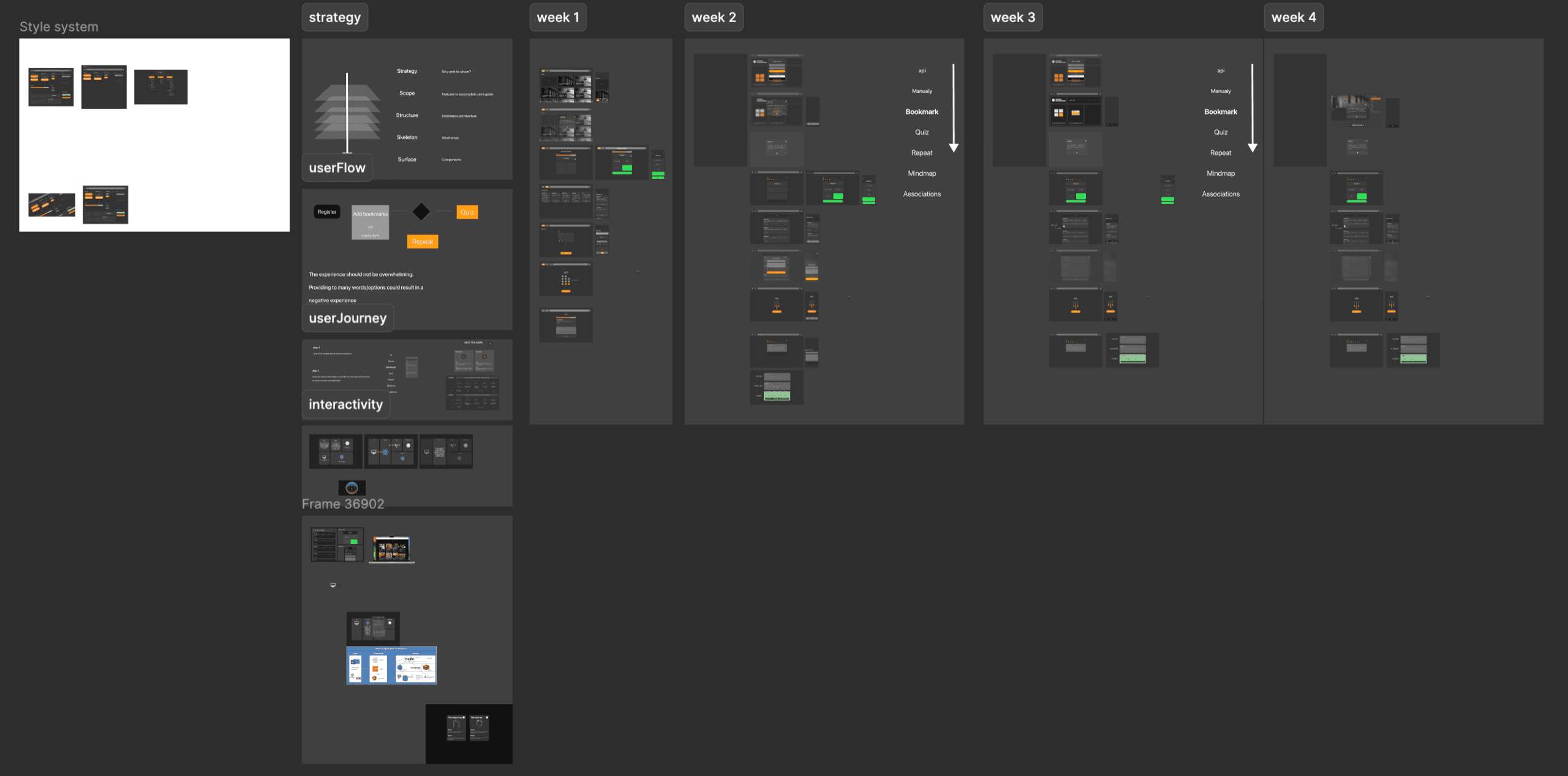1568x776 pixels.
Task: Select the orange Repeat node in userFlow
Action: 423,242
